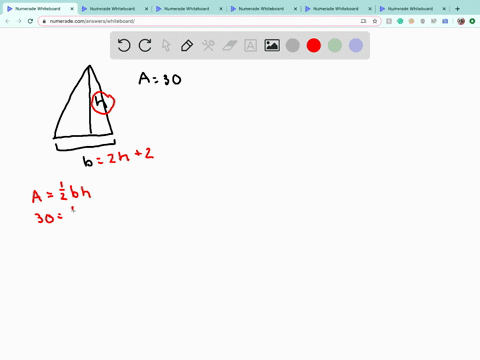
Task: Switch to the second Numerade Whiteboard tab
Action: 112,9
